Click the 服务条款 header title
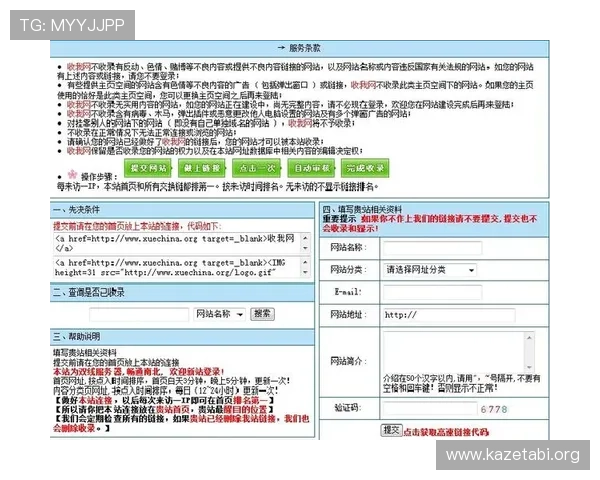 [x=305, y=48]
